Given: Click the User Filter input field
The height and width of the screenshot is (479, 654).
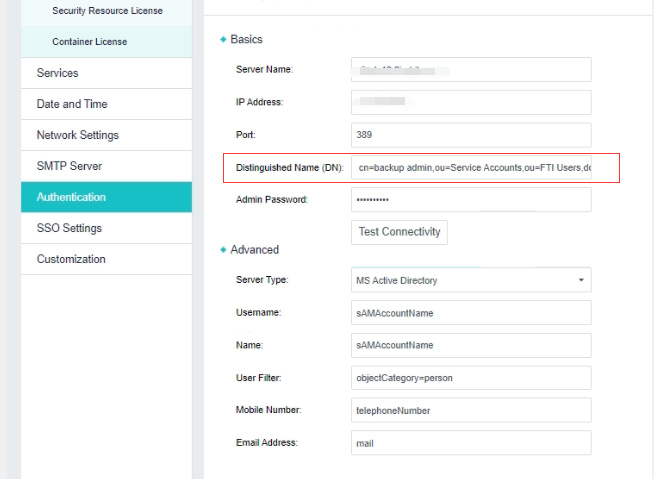Looking at the screenshot, I should pyautogui.click(x=471, y=378).
